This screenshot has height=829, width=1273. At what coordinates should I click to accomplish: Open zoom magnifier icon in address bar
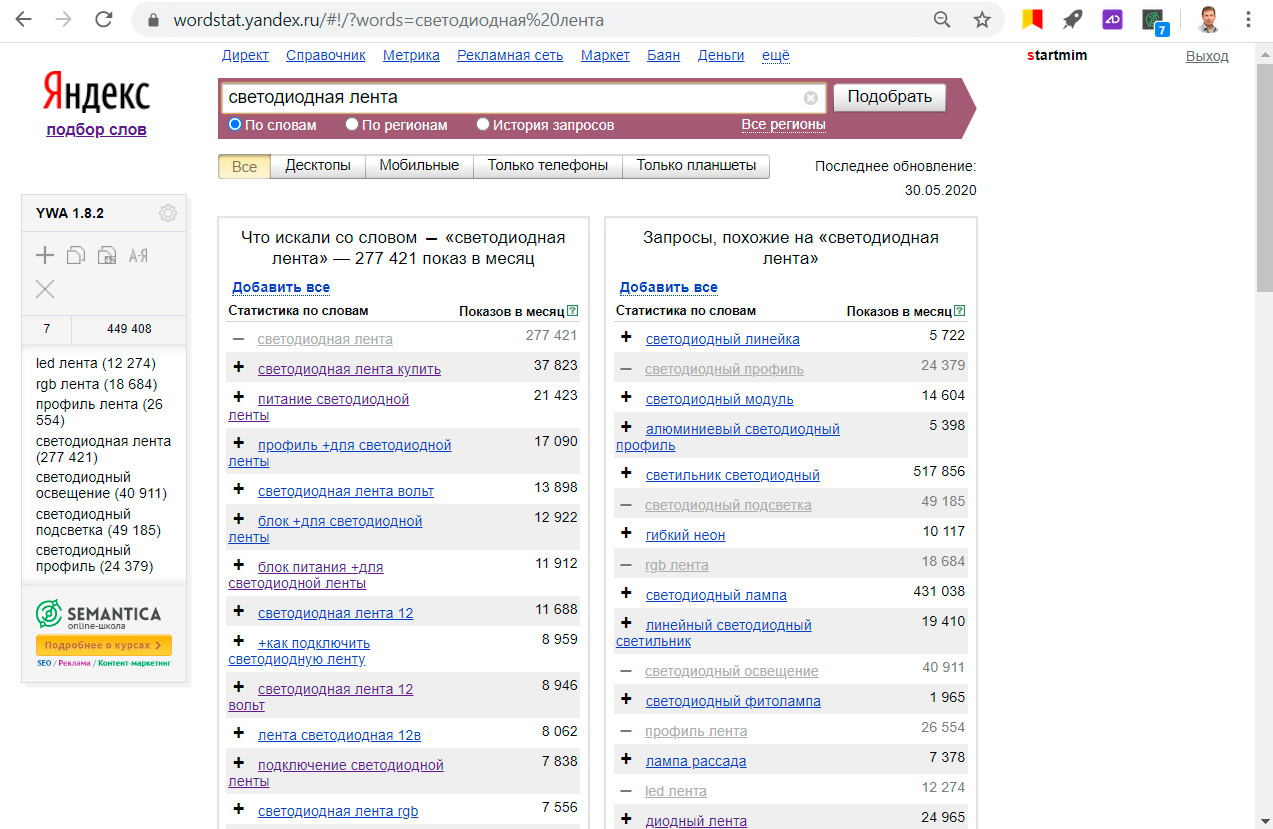coord(942,19)
